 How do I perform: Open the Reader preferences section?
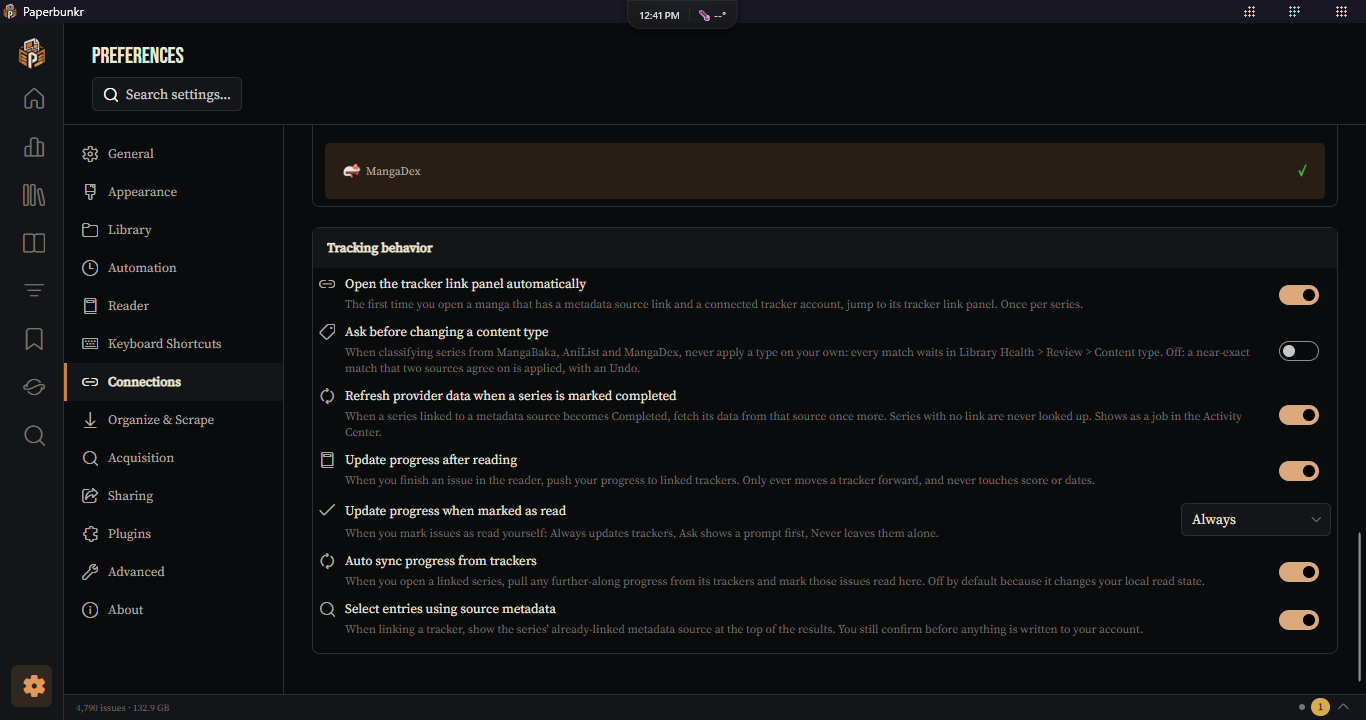tap(173, 306)
